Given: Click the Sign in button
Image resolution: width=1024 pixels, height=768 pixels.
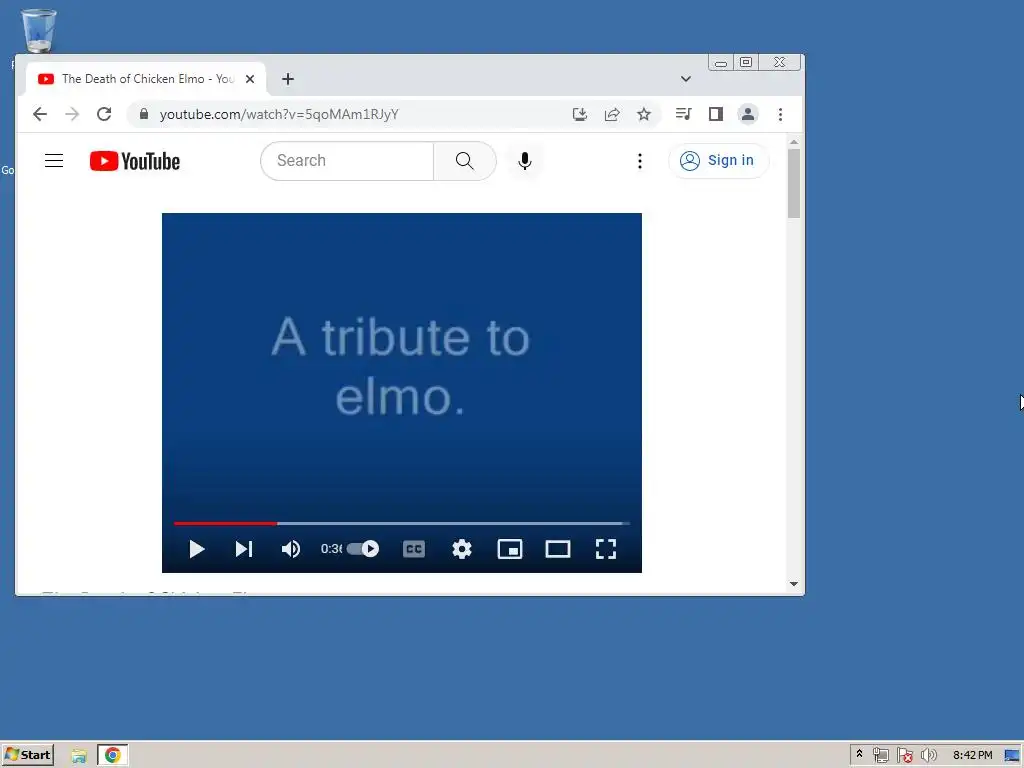Looking at the screenshot, I should (x=718, y=161).
